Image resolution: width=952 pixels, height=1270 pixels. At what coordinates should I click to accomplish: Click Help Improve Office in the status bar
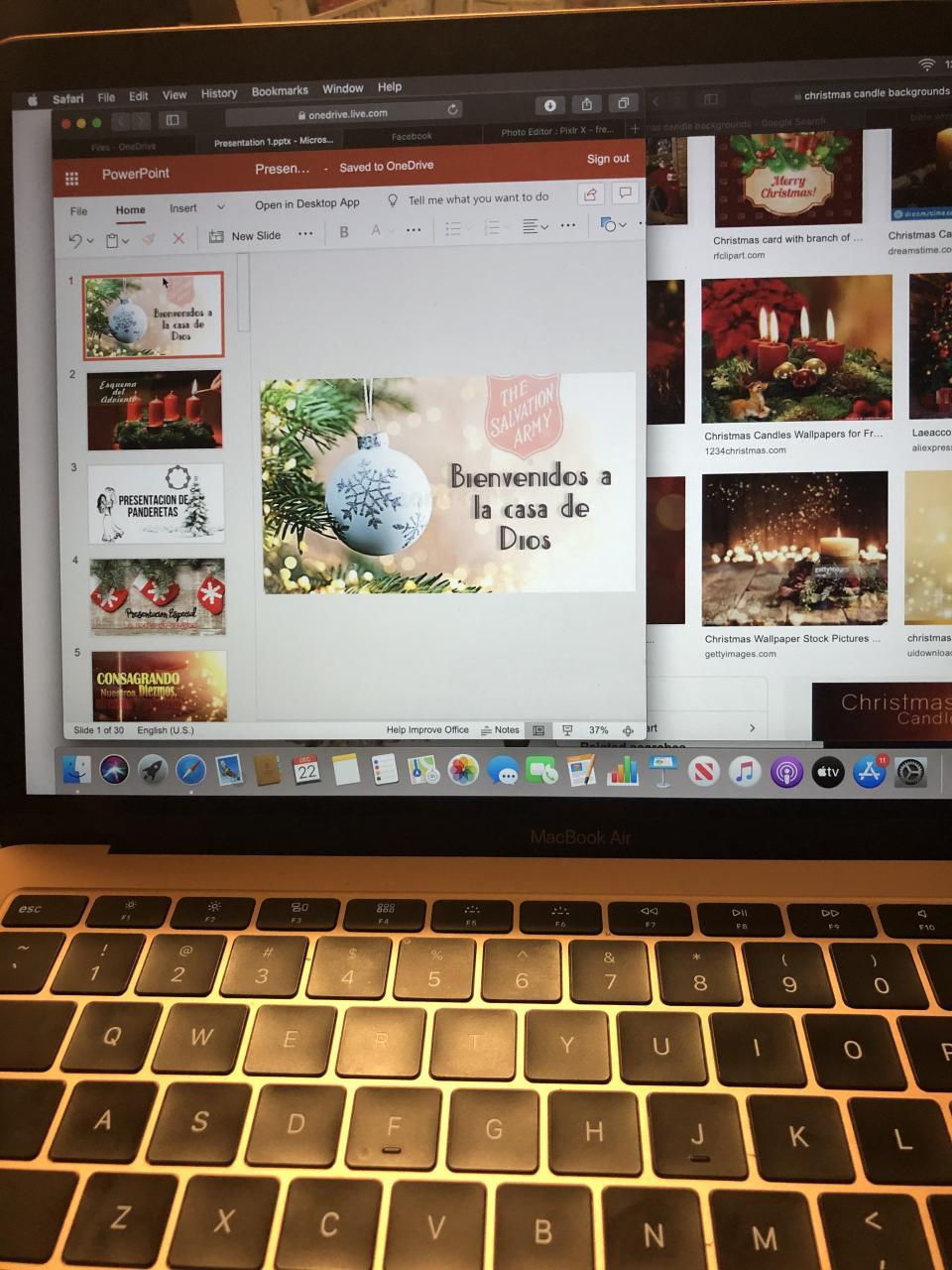coord(427,730)
